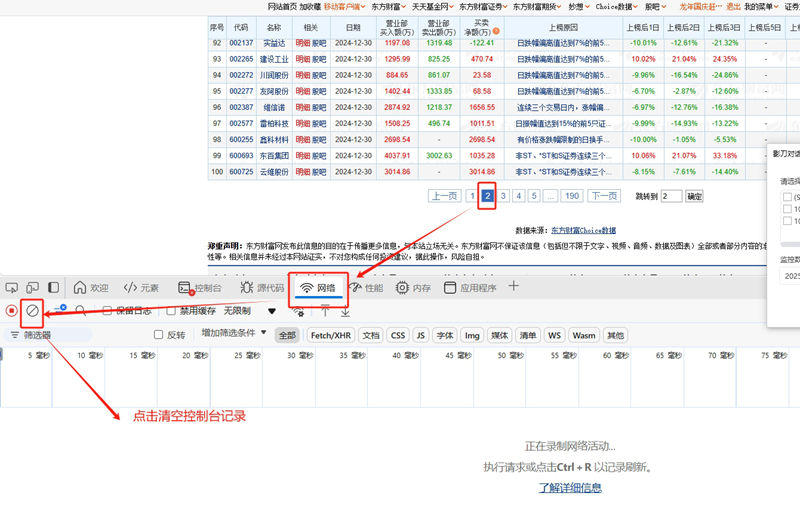Open the 了解详细信息 link

click(570, 488)
